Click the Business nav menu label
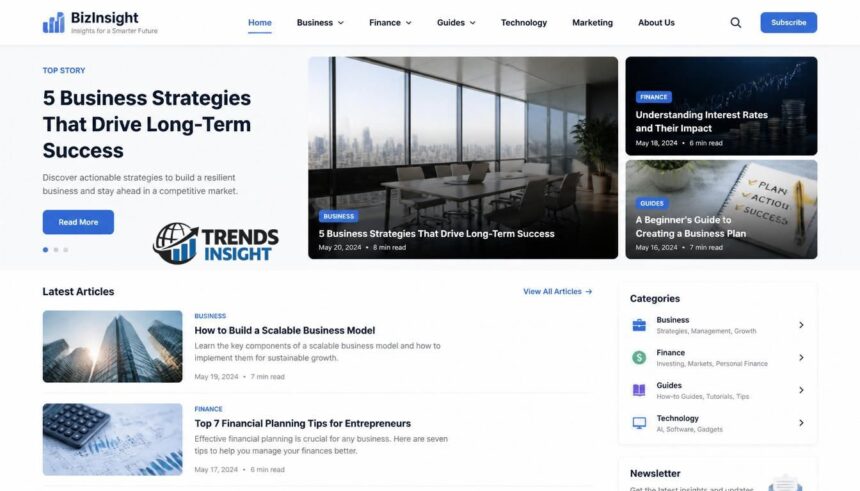Image resolution: width=860 pixels, height=491 pixels. [315, 22]
